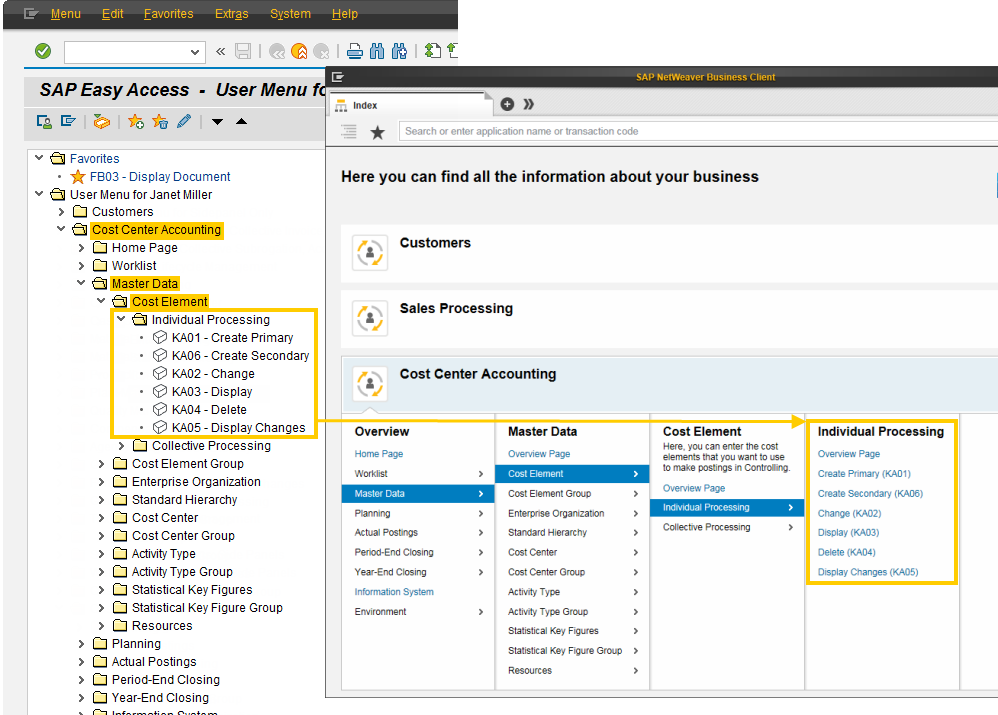Collapse the Cost Center Accounting folder

click(62, 230)
